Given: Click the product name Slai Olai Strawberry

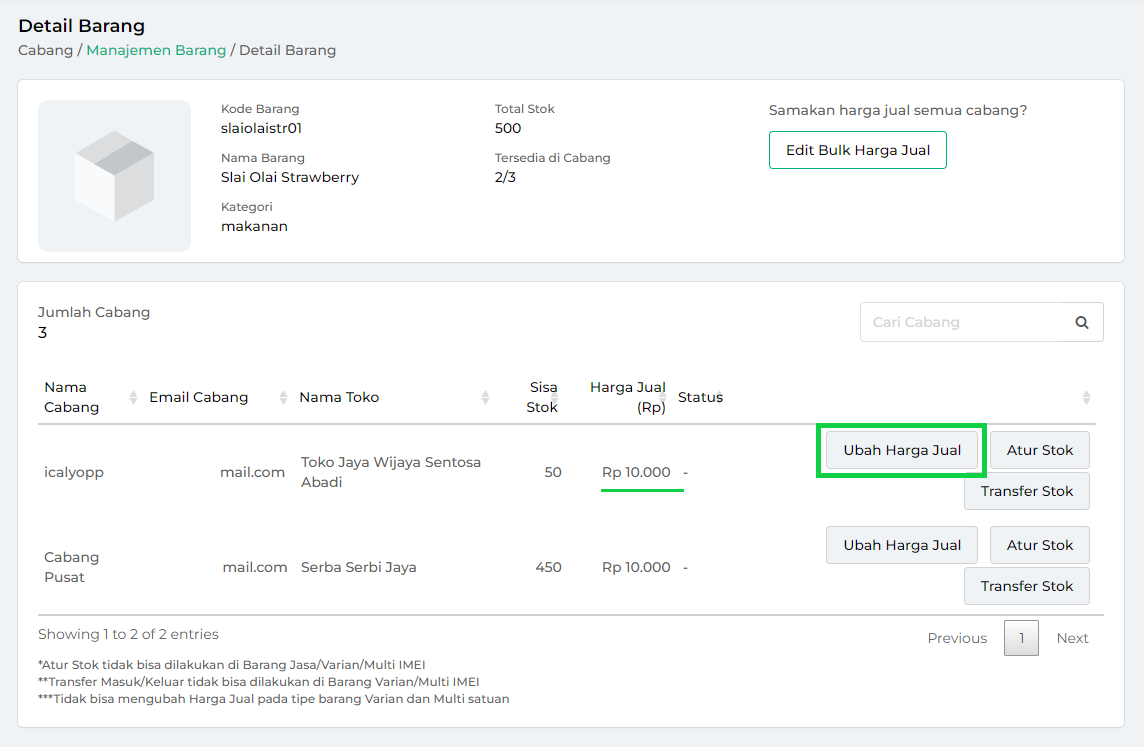Looking at the screenshot, I should click(x=290, y=177).
